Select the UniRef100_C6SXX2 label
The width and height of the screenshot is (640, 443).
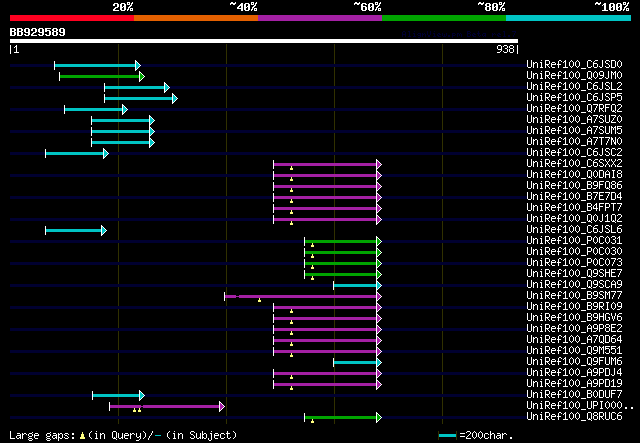(x=574, y=163)
